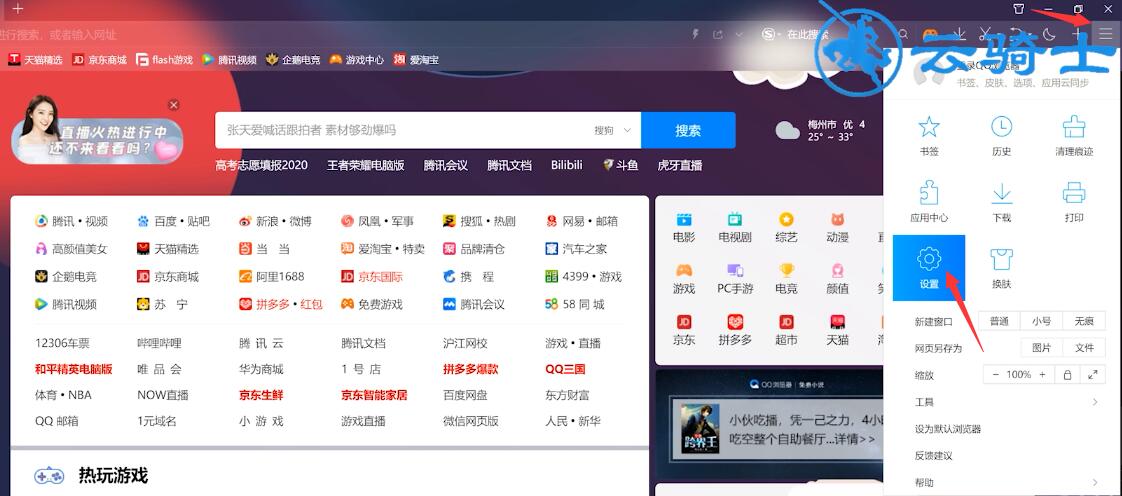Open the address bar dropdown chevron

point(741,34)
